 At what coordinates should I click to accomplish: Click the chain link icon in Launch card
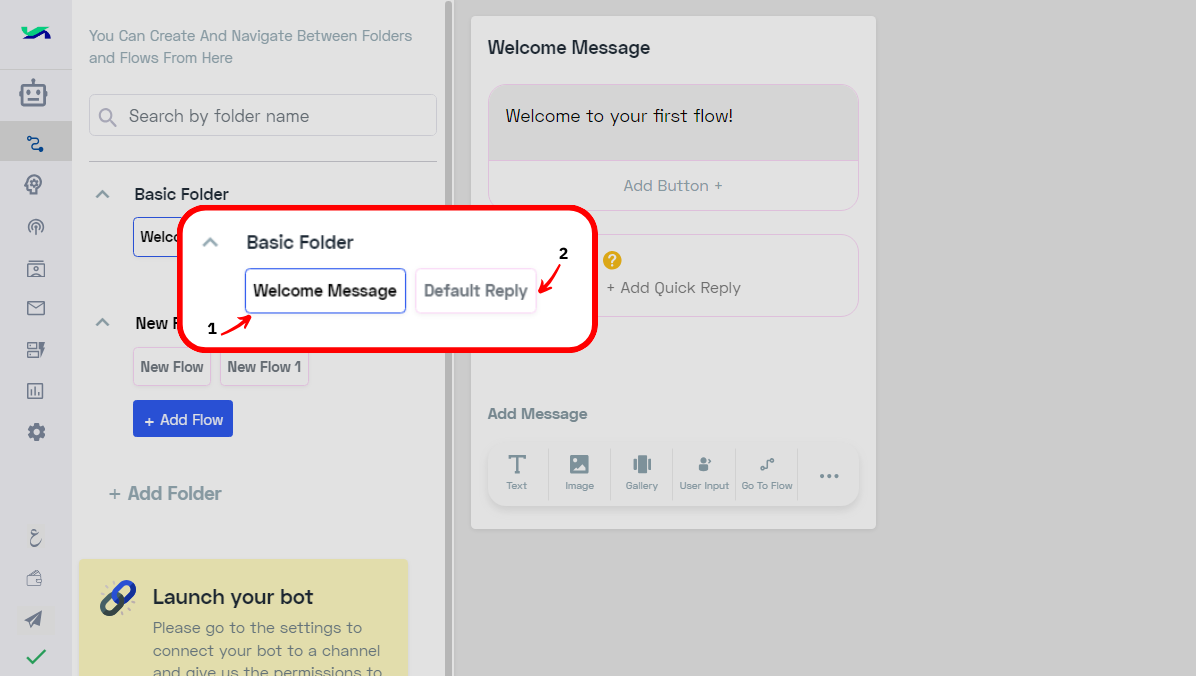[x=117, y=598]
